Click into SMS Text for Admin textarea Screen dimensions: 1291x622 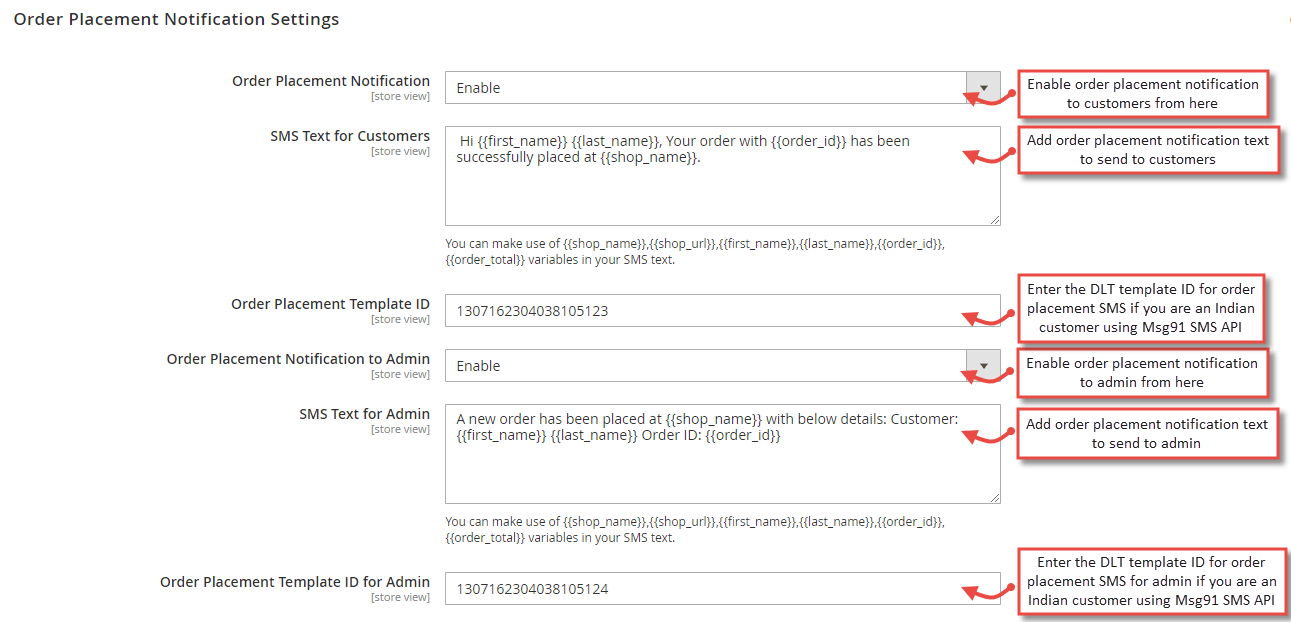722,454
